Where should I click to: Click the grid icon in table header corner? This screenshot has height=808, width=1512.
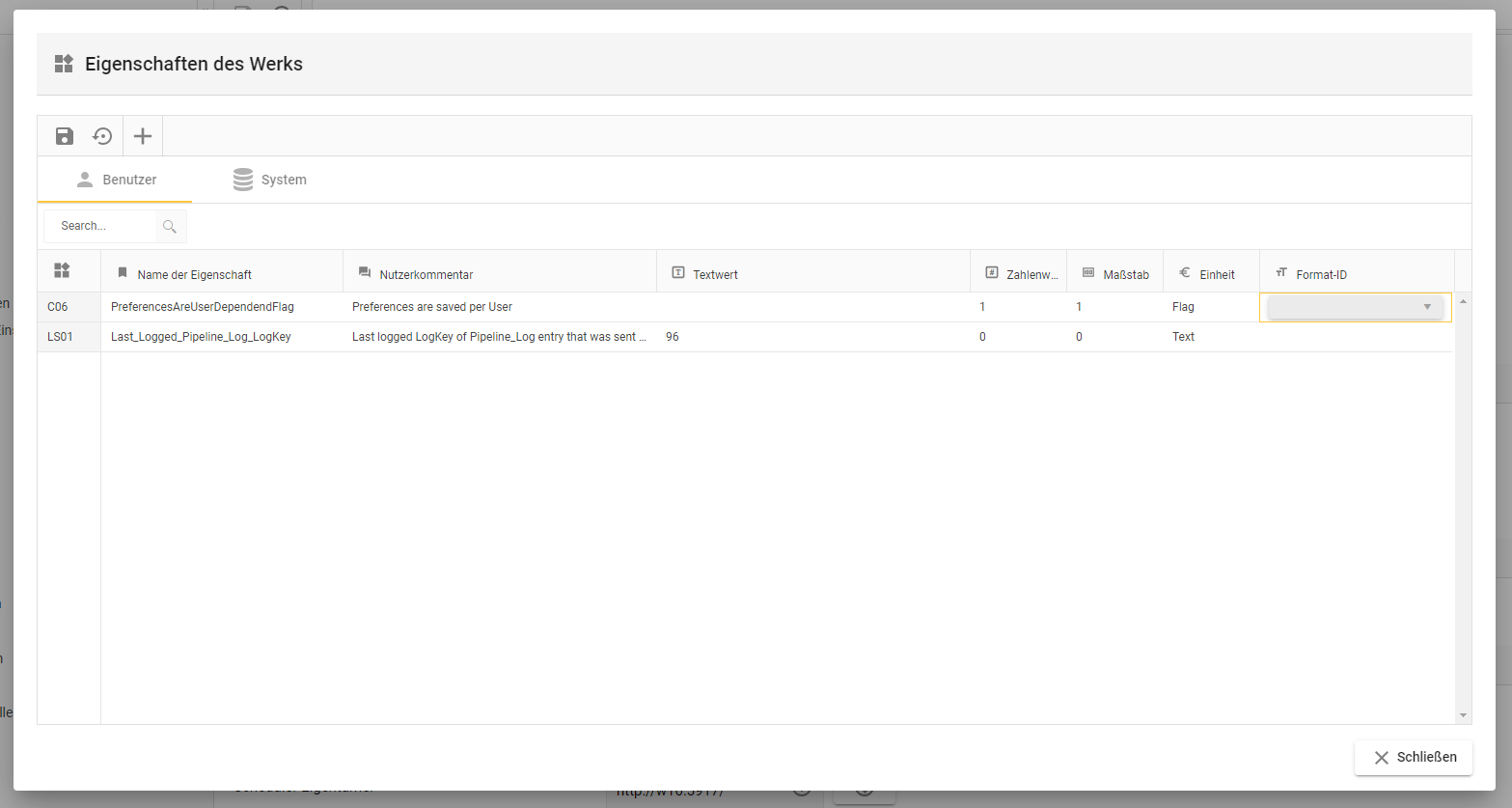pos(62,270)
